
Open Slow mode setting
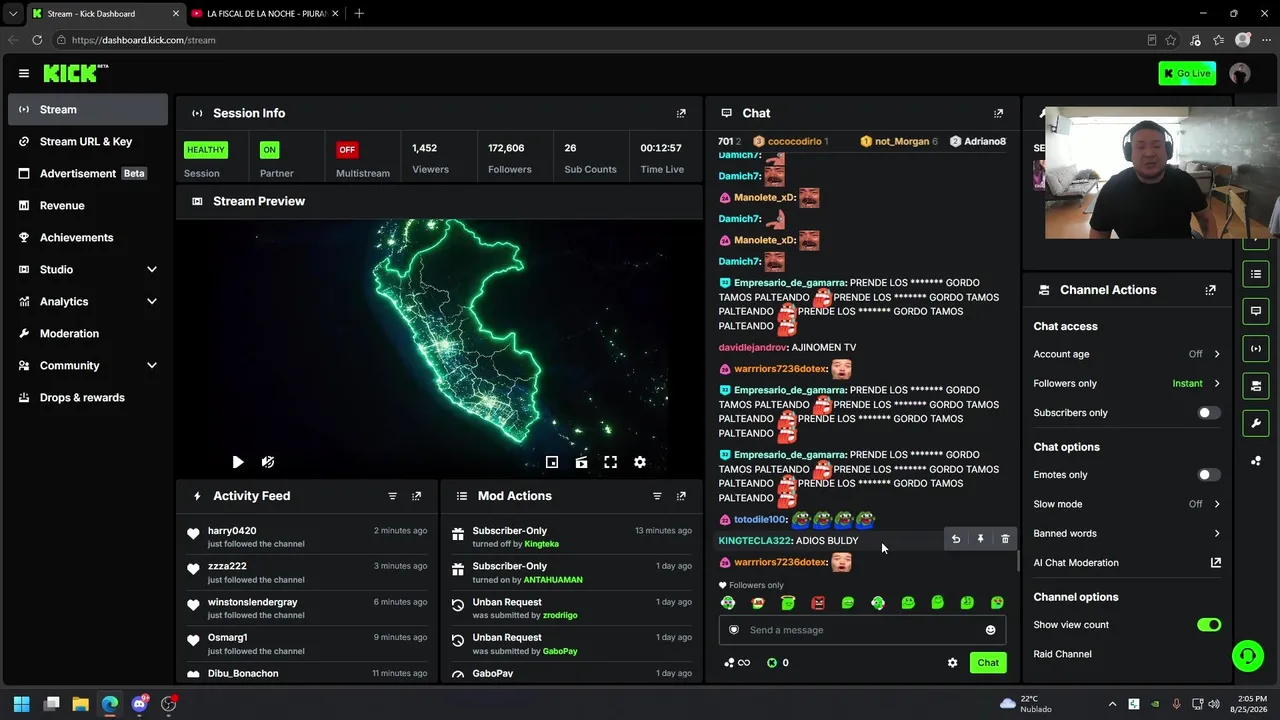point(1127,504)
